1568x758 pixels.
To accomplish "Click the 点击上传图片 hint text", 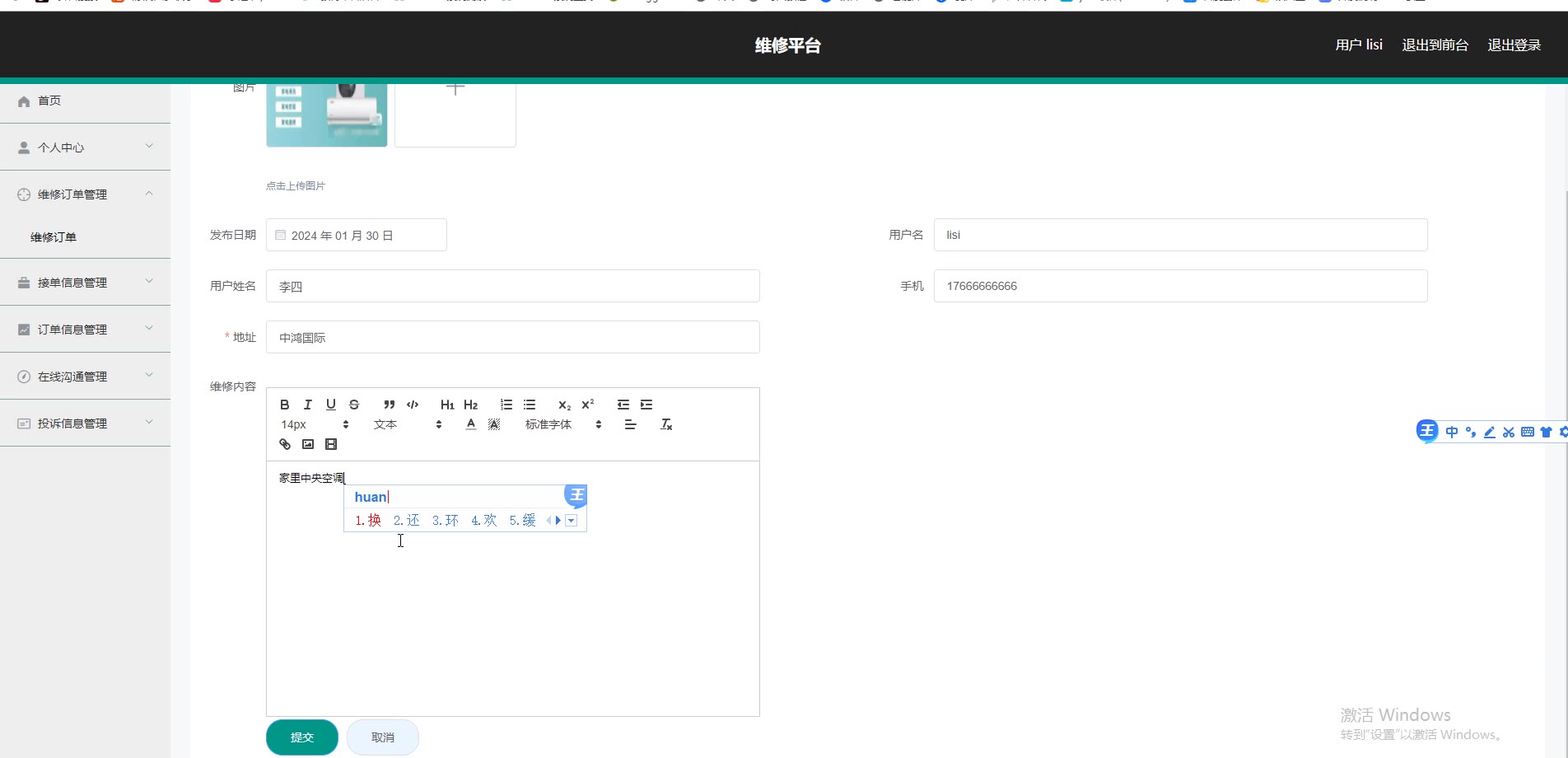I will click(296, 186).
